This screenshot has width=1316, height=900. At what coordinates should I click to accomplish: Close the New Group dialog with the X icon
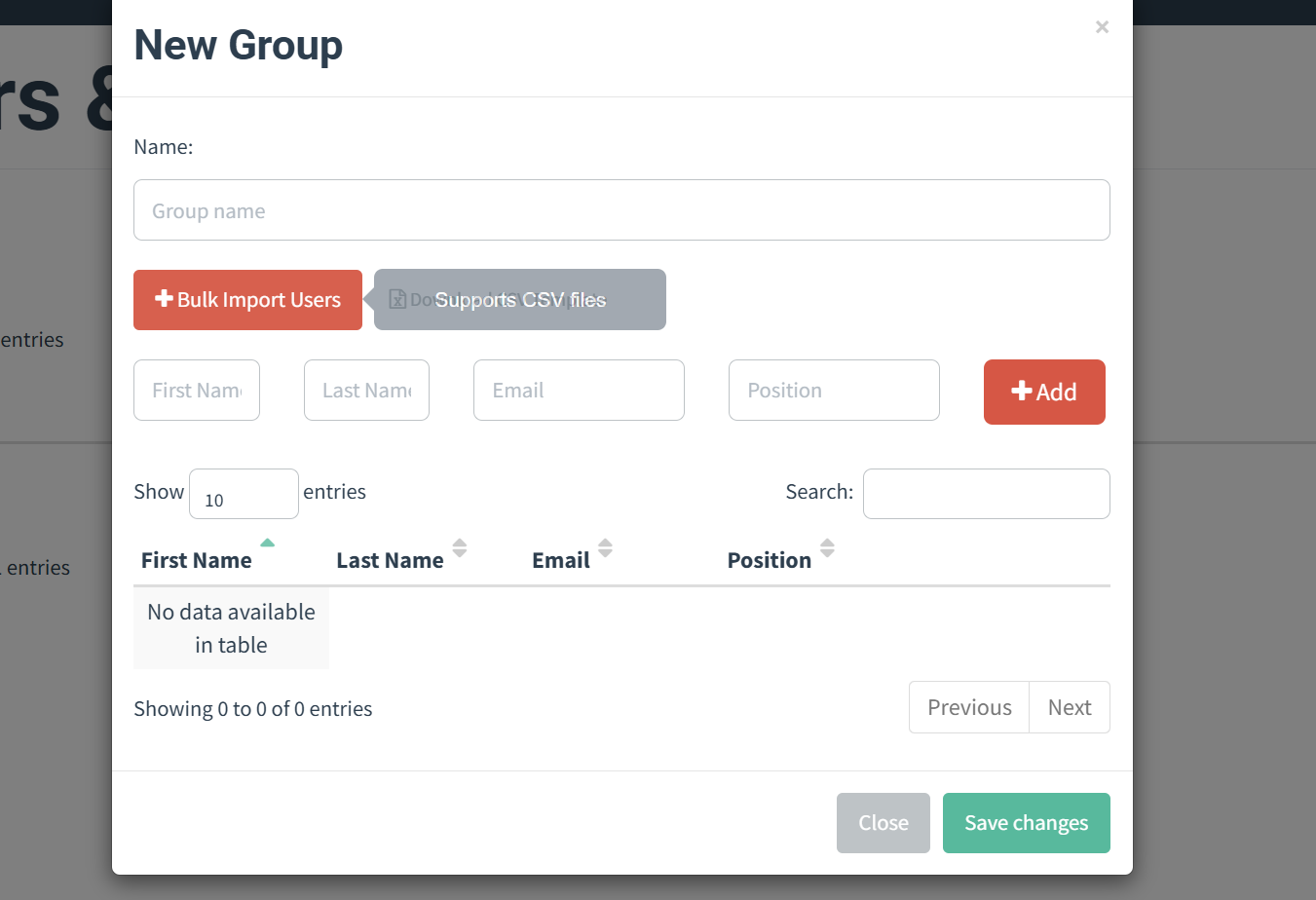click(1102, 27)
